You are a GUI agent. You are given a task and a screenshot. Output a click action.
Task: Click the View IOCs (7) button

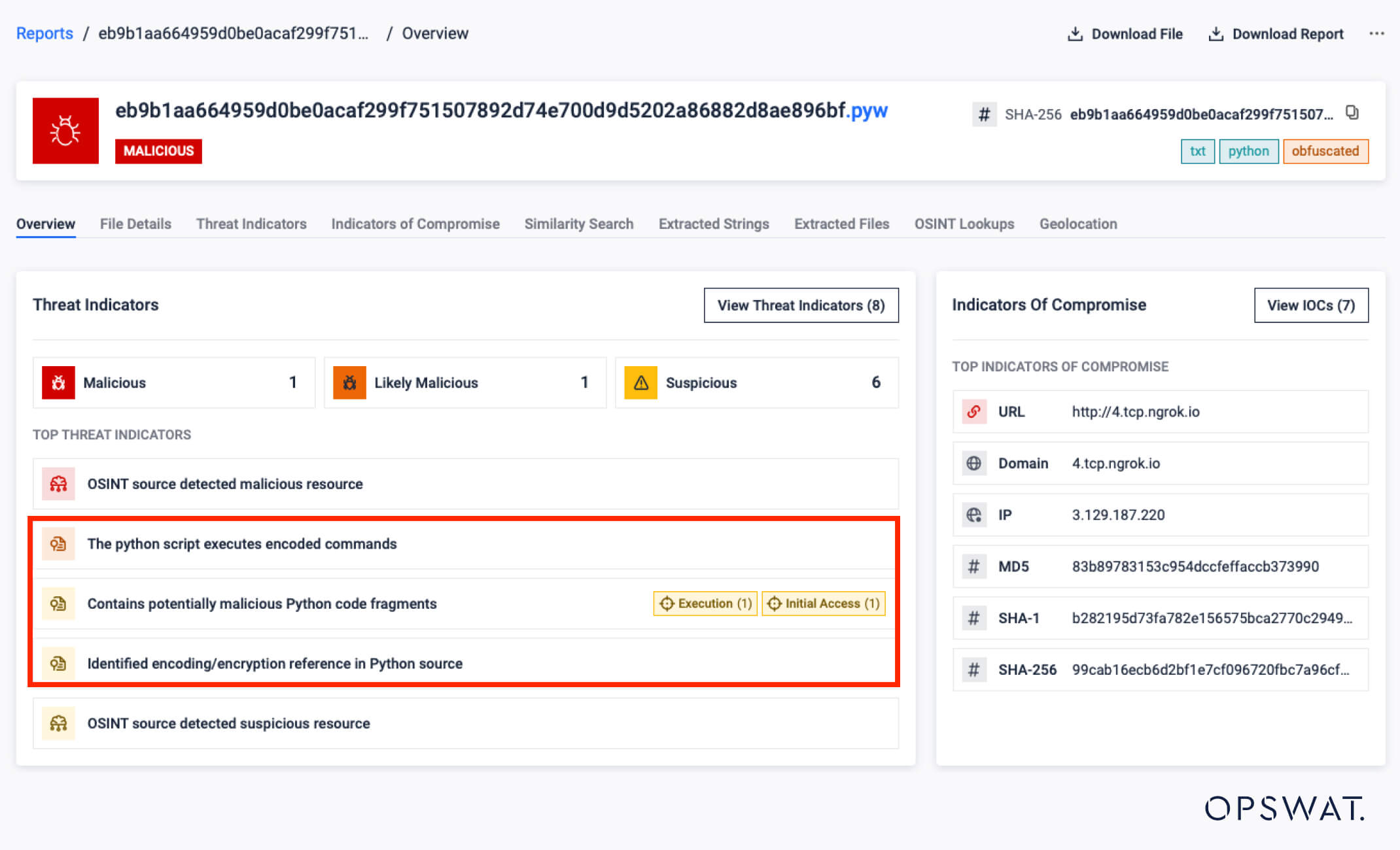(x=1311, y=305)
